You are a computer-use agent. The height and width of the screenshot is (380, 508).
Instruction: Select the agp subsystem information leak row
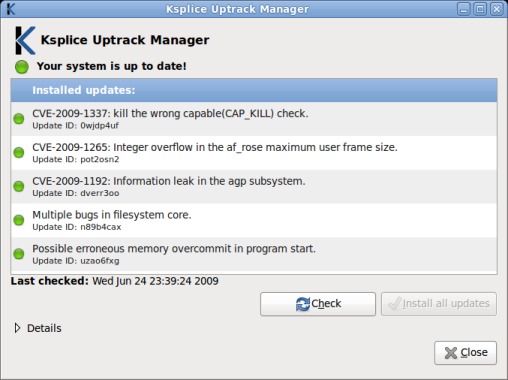pyautogui.click(x=254, y=186)
